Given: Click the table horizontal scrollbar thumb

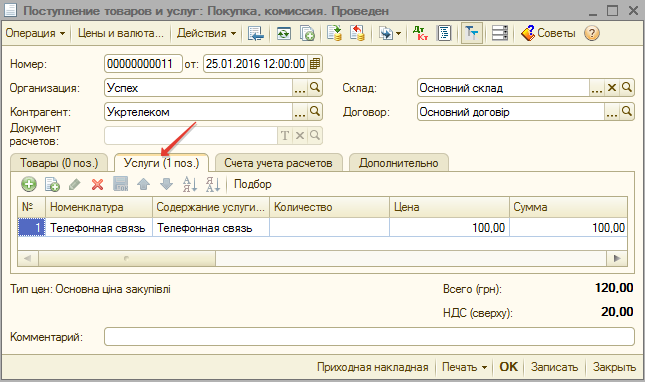Looking at the screenshot, I should (127, 258).
